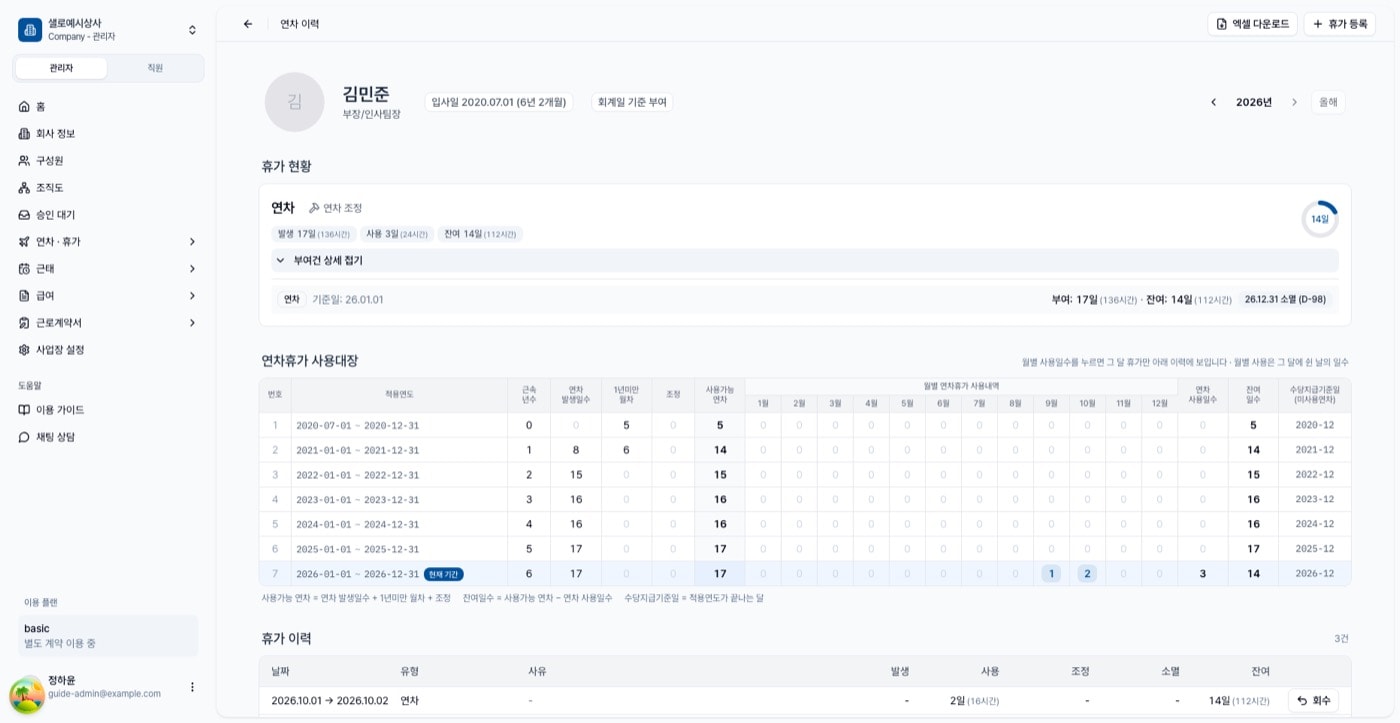Click the 26.12.31 소멸 (D-98) badge

(1285, 299)
